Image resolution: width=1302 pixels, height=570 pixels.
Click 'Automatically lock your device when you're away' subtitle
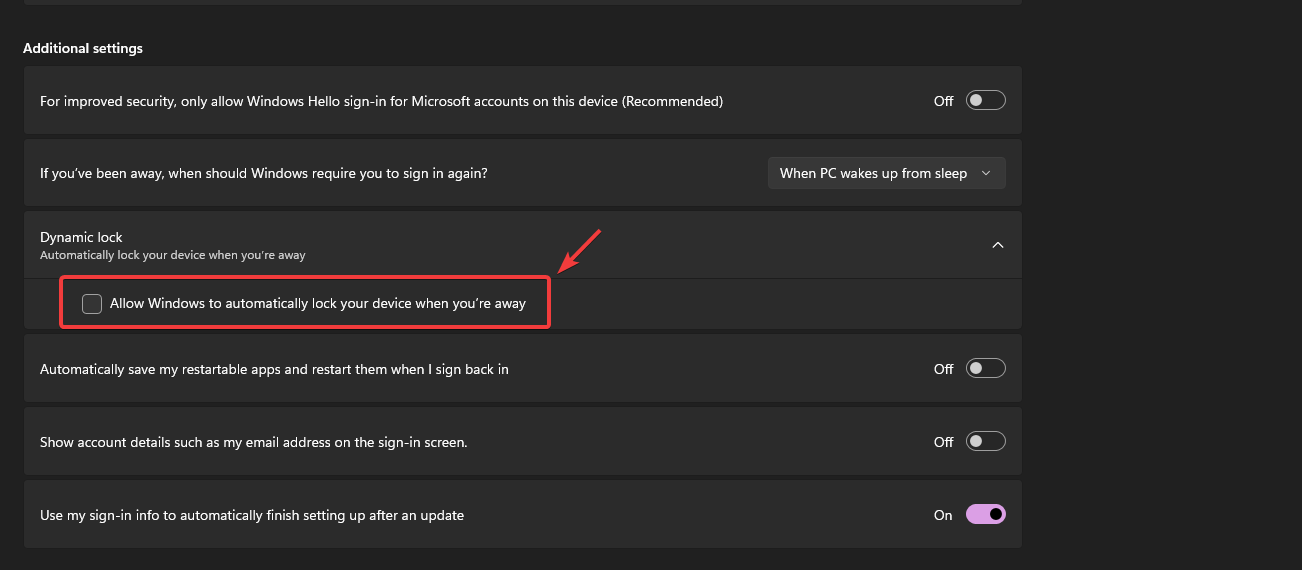pos(173,255)
